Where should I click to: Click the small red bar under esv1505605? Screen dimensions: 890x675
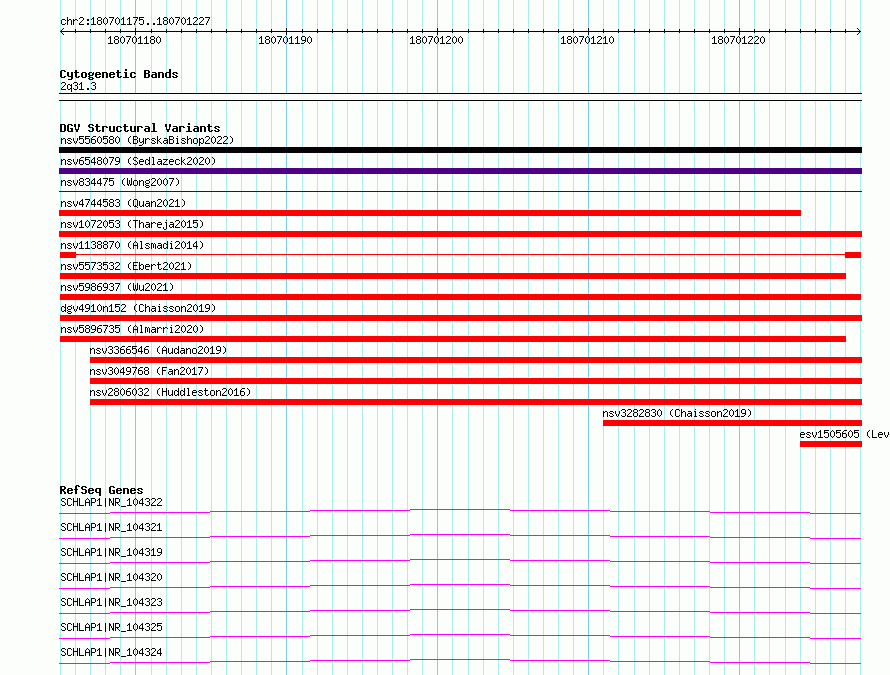(x=831, y=444)
